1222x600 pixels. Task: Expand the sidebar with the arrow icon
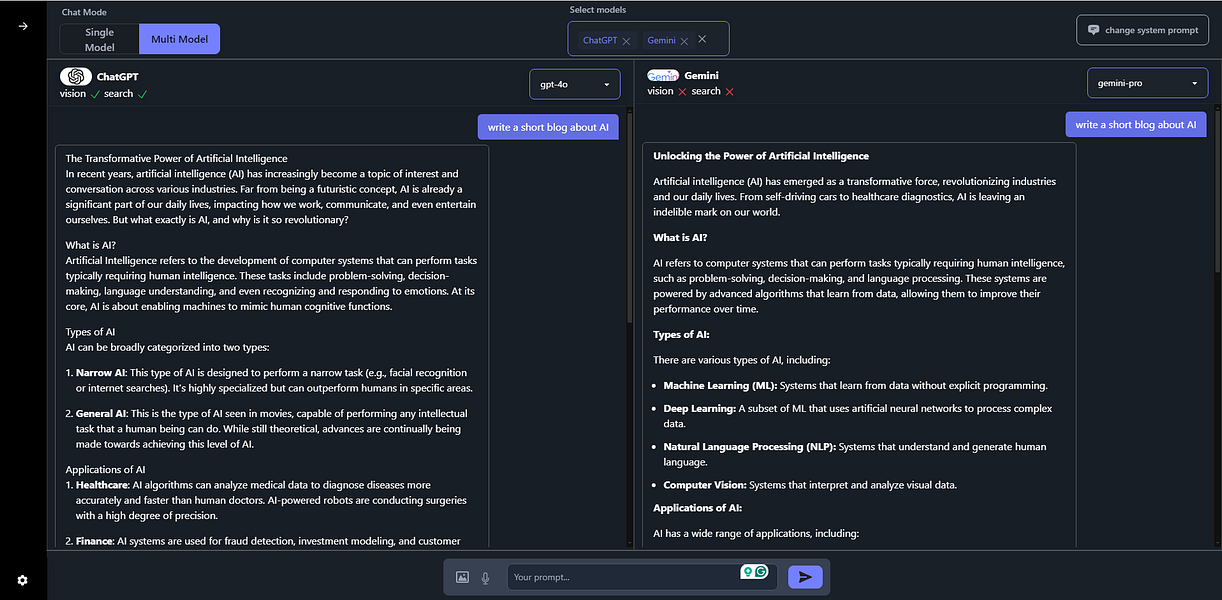coord(22,26)
